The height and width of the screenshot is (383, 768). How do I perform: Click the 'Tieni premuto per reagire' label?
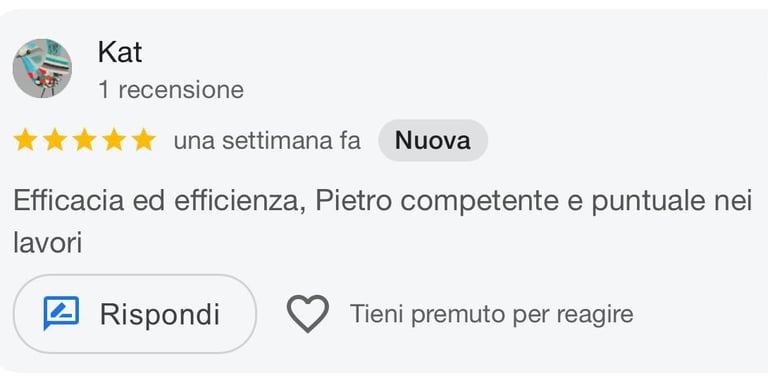tap(492, 314)
